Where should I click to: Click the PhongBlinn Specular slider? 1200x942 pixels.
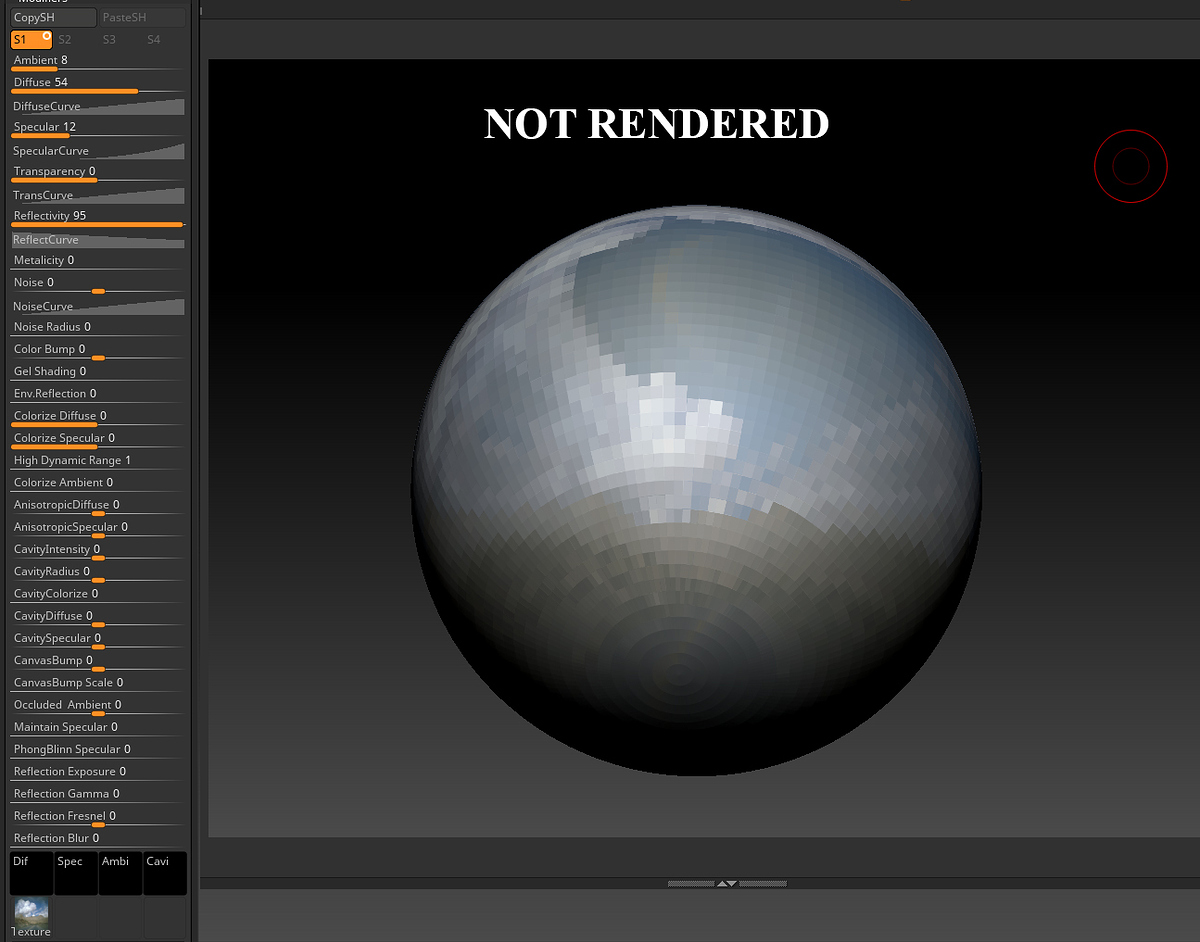click(98, 749)
